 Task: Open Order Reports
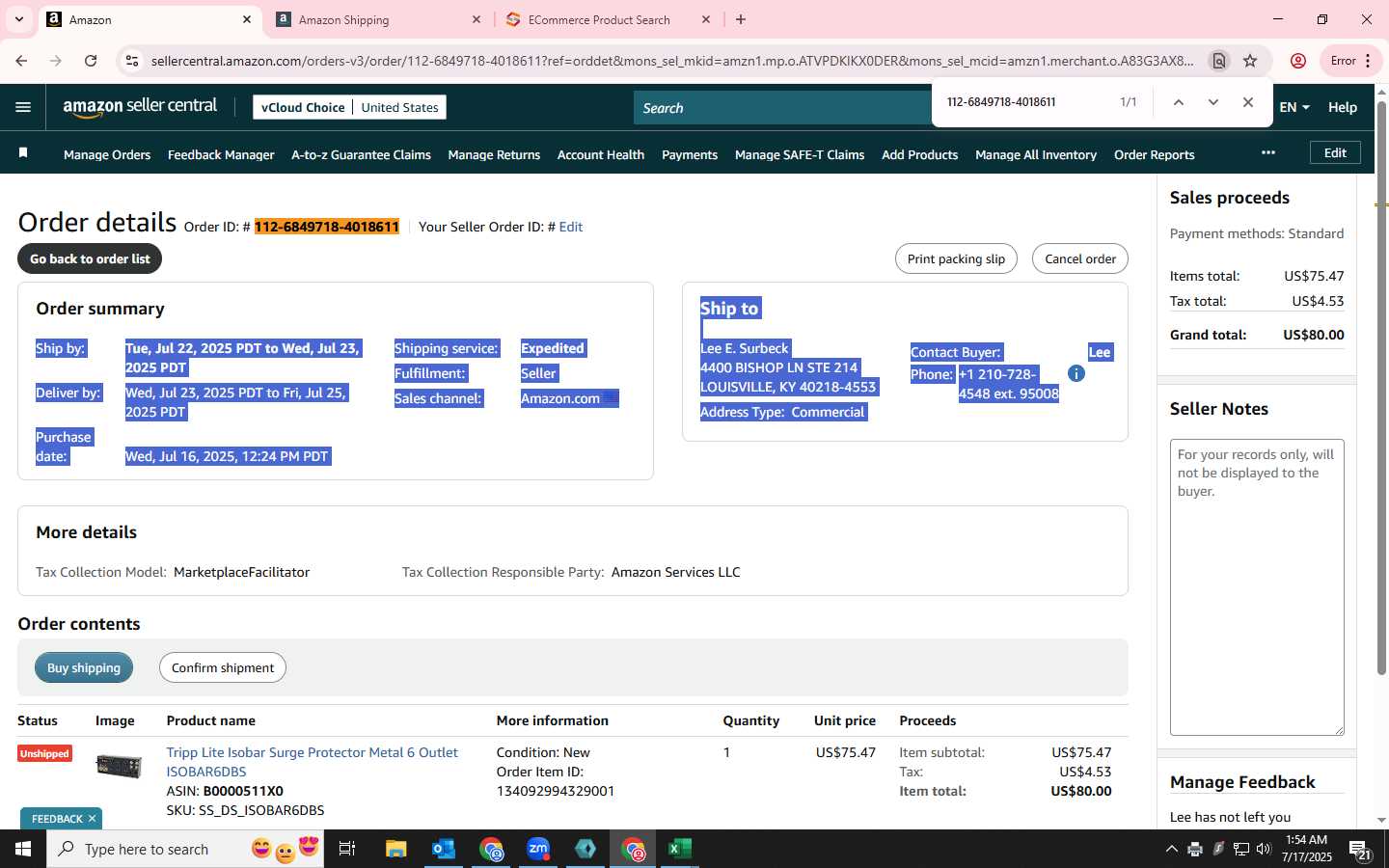click(x=1154, y=154)
